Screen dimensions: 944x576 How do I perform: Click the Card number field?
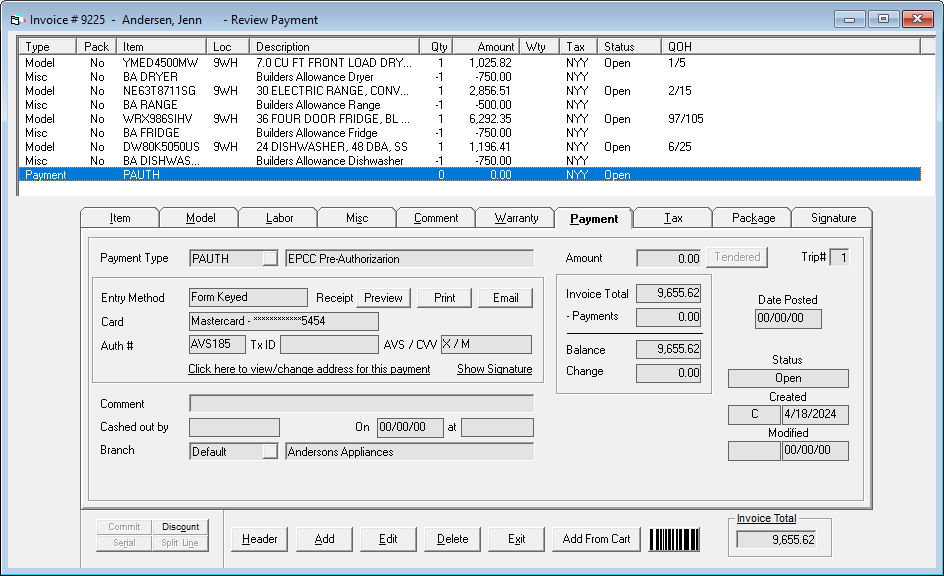284,321
